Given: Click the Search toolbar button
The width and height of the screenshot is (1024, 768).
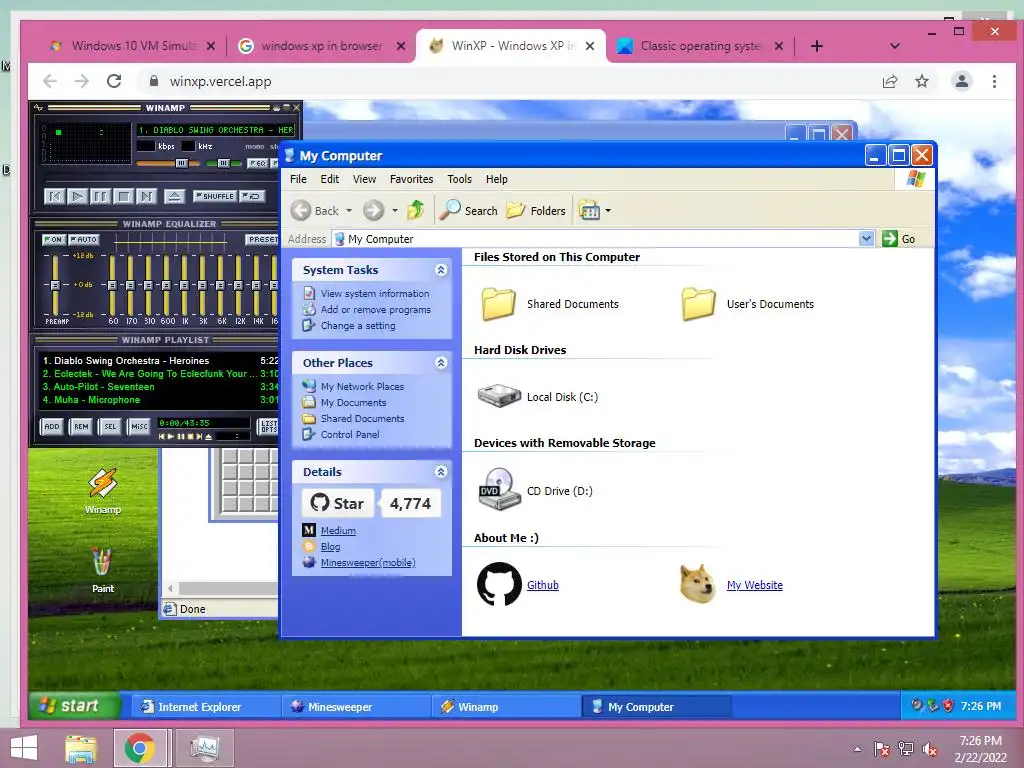Looking at the screenshot, I should point(468,210).
